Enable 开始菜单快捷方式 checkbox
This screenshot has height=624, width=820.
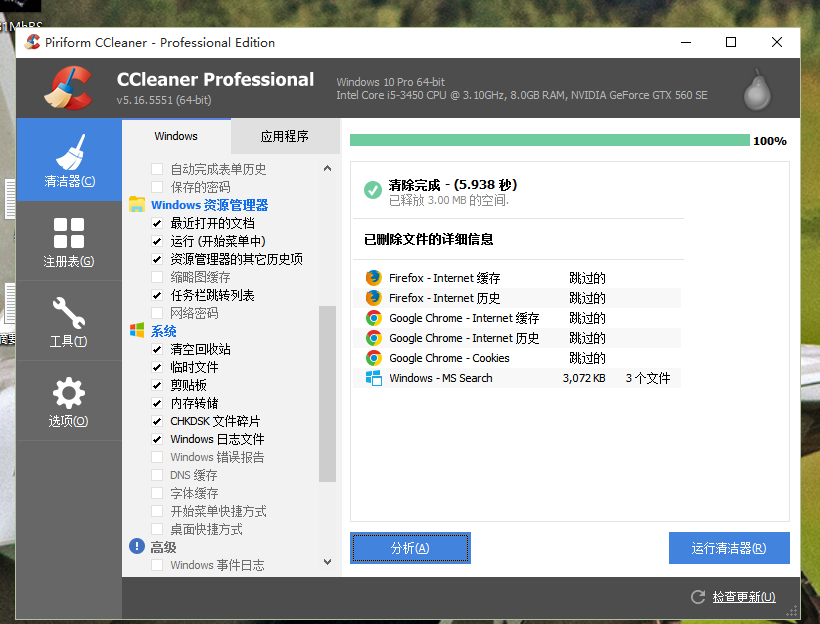tap(157, 510)
